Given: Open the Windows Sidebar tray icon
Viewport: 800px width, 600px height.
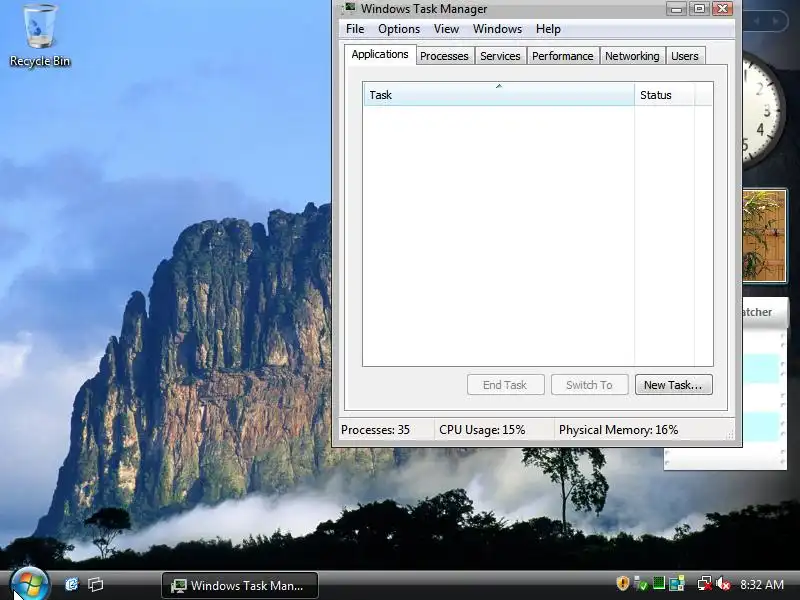Looking at the screenshot, I should coord(677,583).
